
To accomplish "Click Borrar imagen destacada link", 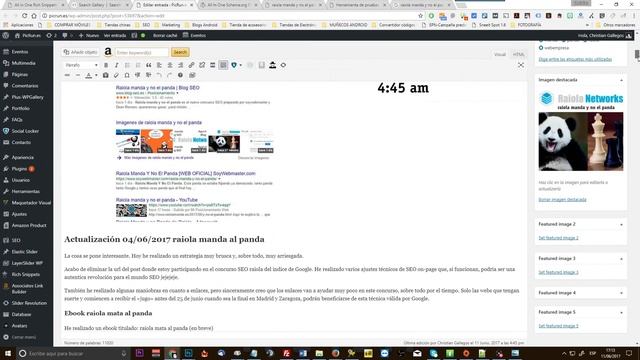I will 562,200.
